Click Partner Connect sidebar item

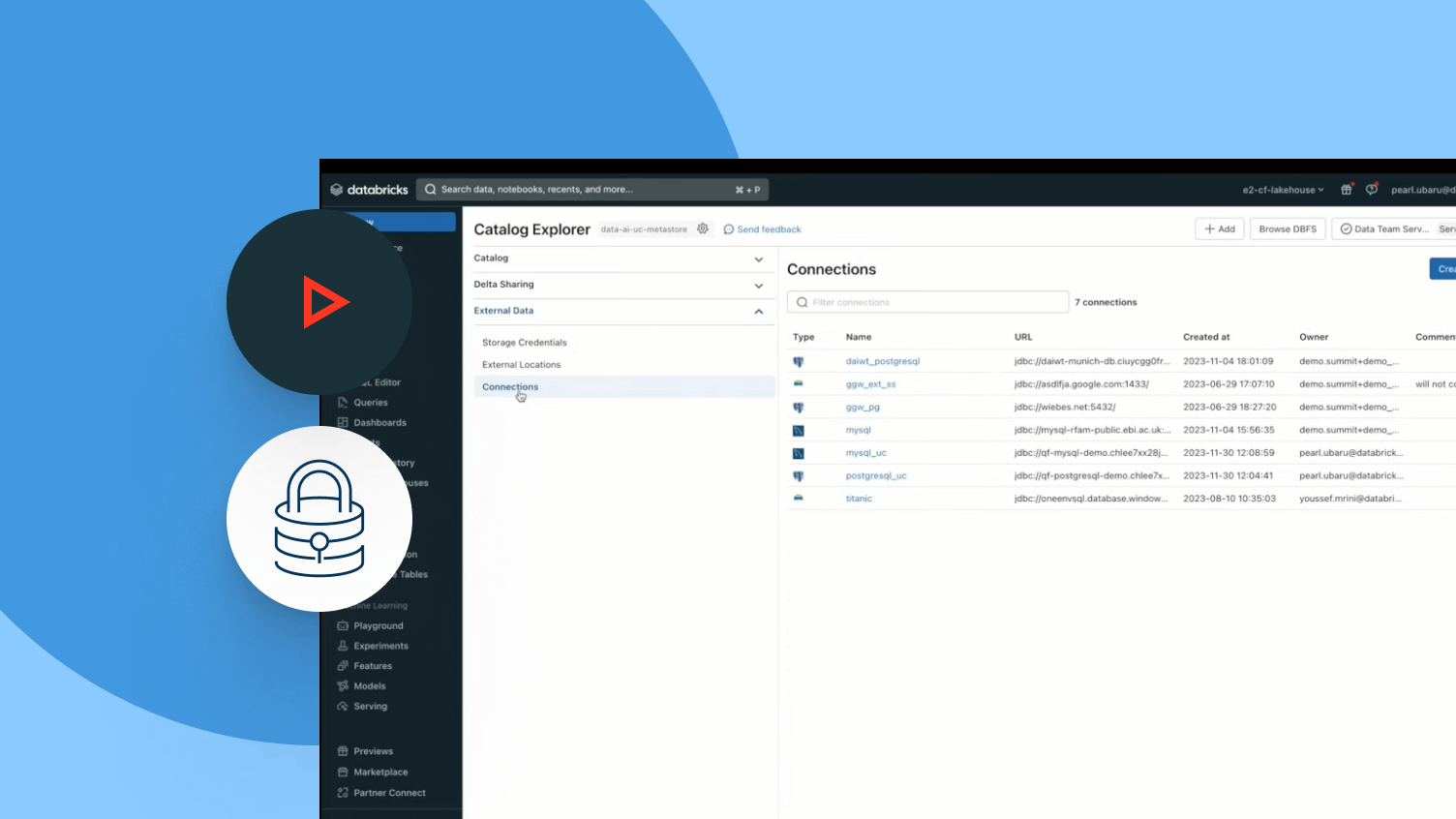click(x=389, y=793)
